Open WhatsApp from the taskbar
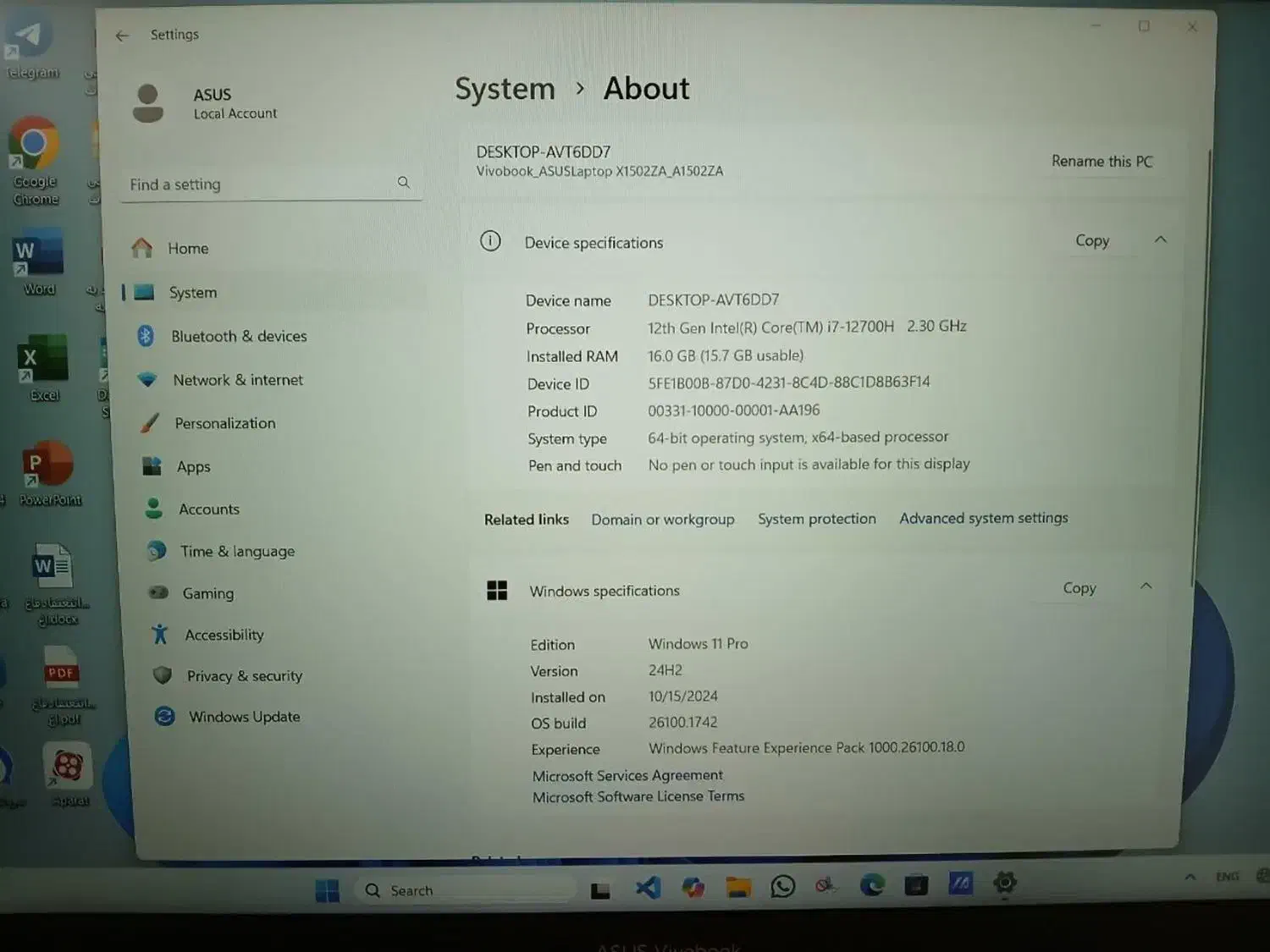 tap(782, 887)
